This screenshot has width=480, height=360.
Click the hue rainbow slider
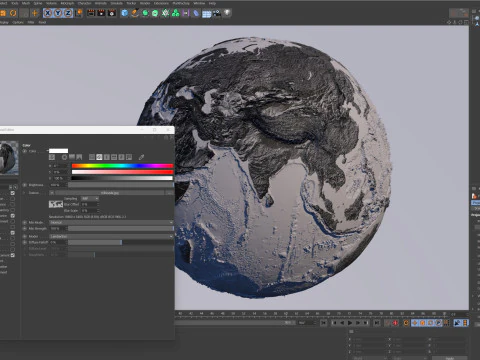pos(122,166)
